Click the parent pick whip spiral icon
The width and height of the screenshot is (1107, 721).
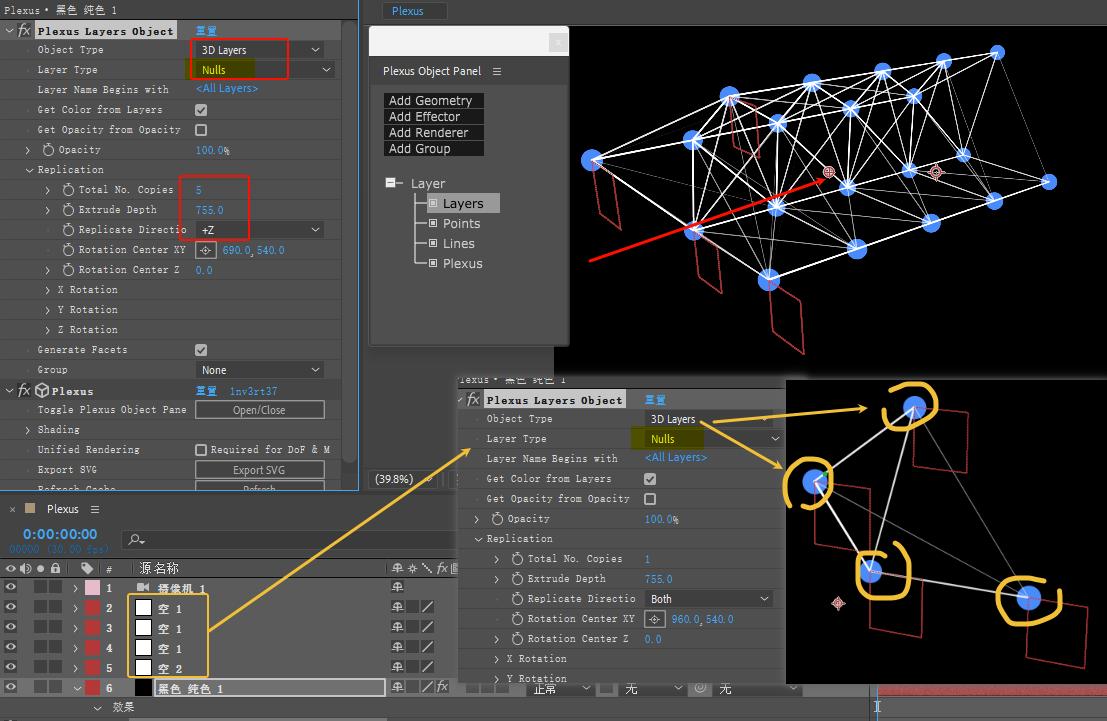700,688
